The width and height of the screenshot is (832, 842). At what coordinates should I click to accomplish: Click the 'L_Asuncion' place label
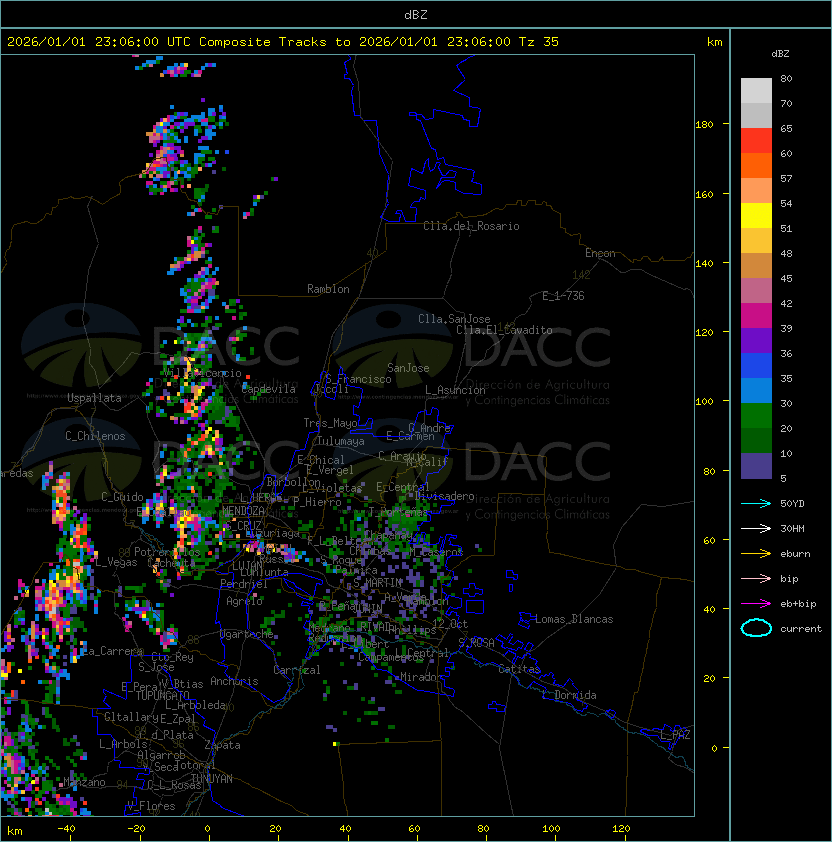tap(455, 390)
